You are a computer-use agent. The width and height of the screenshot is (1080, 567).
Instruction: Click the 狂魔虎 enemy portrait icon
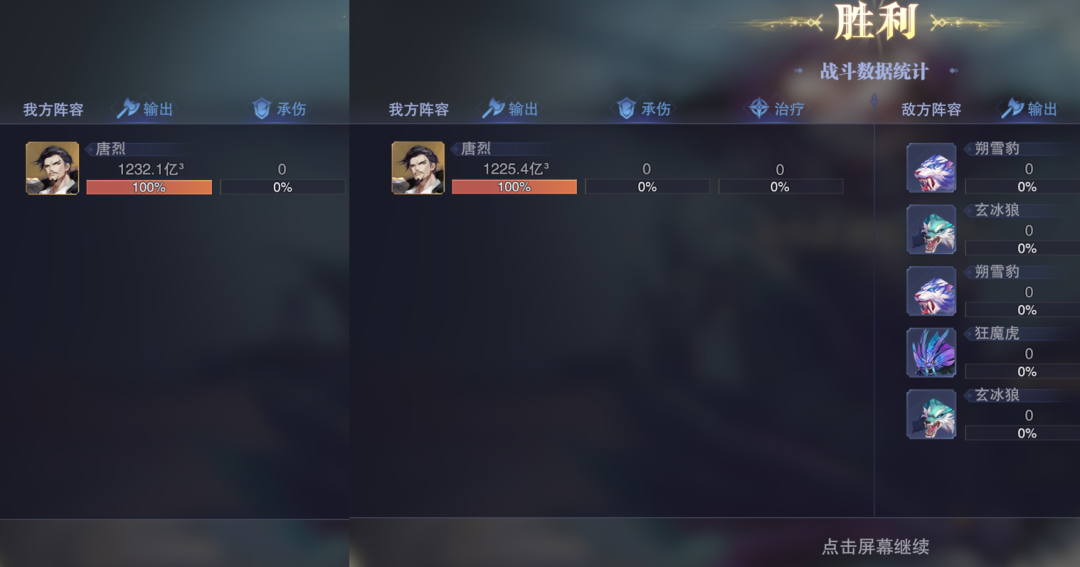click(x=931, y=353)
